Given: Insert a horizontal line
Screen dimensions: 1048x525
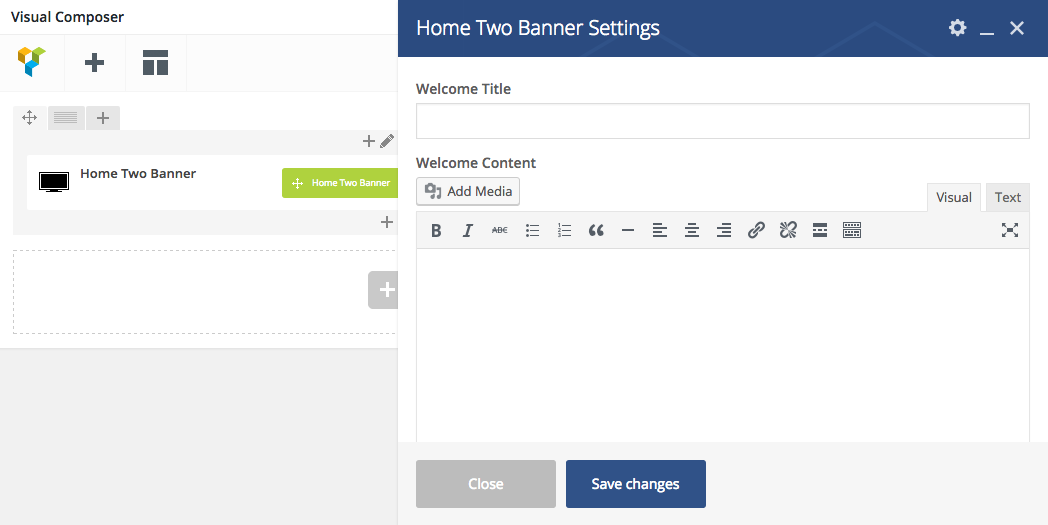Looking at the screenshot, I should (628, 231).
